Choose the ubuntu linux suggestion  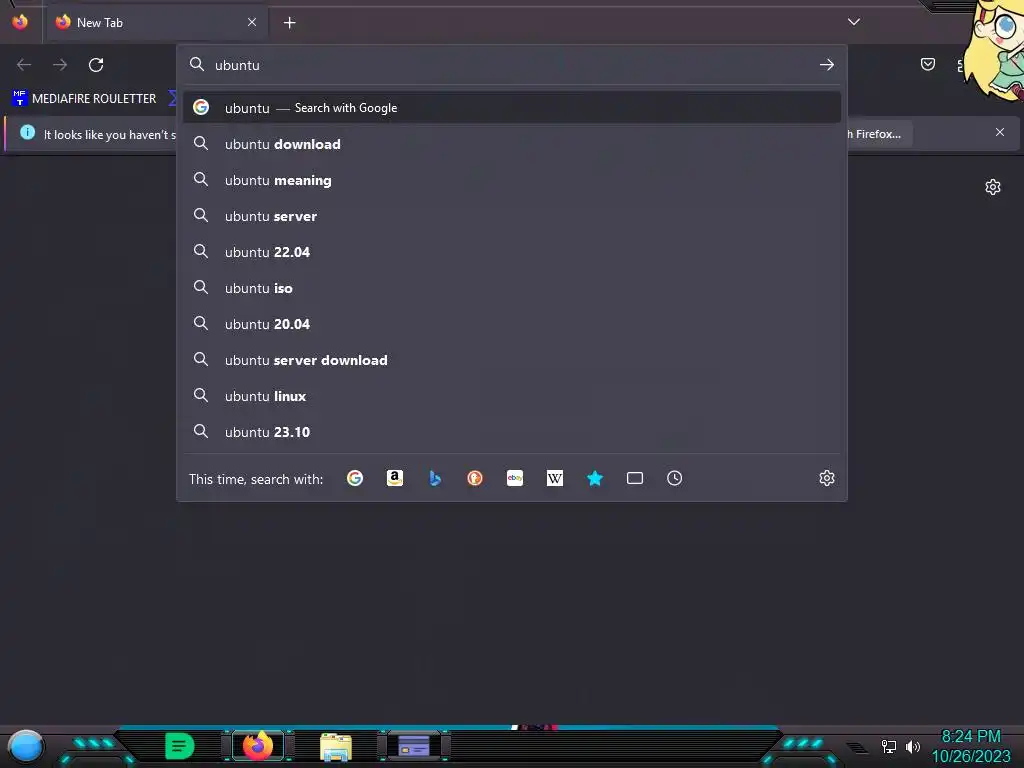point(512,395)
